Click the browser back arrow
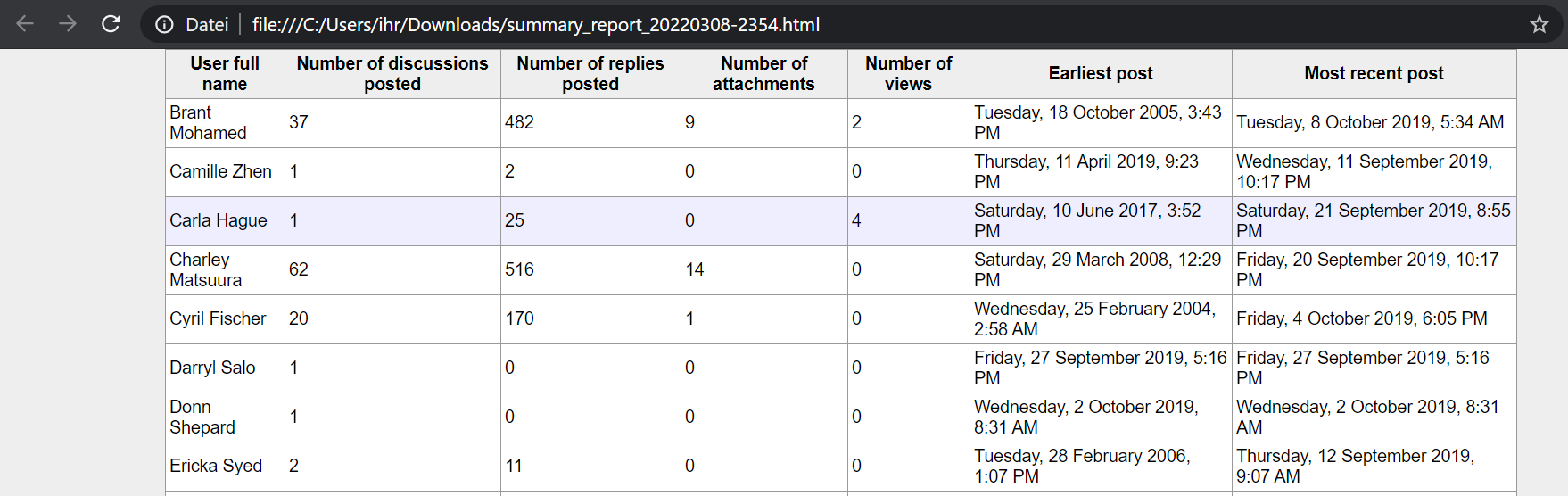 click(x=25, y=24)
